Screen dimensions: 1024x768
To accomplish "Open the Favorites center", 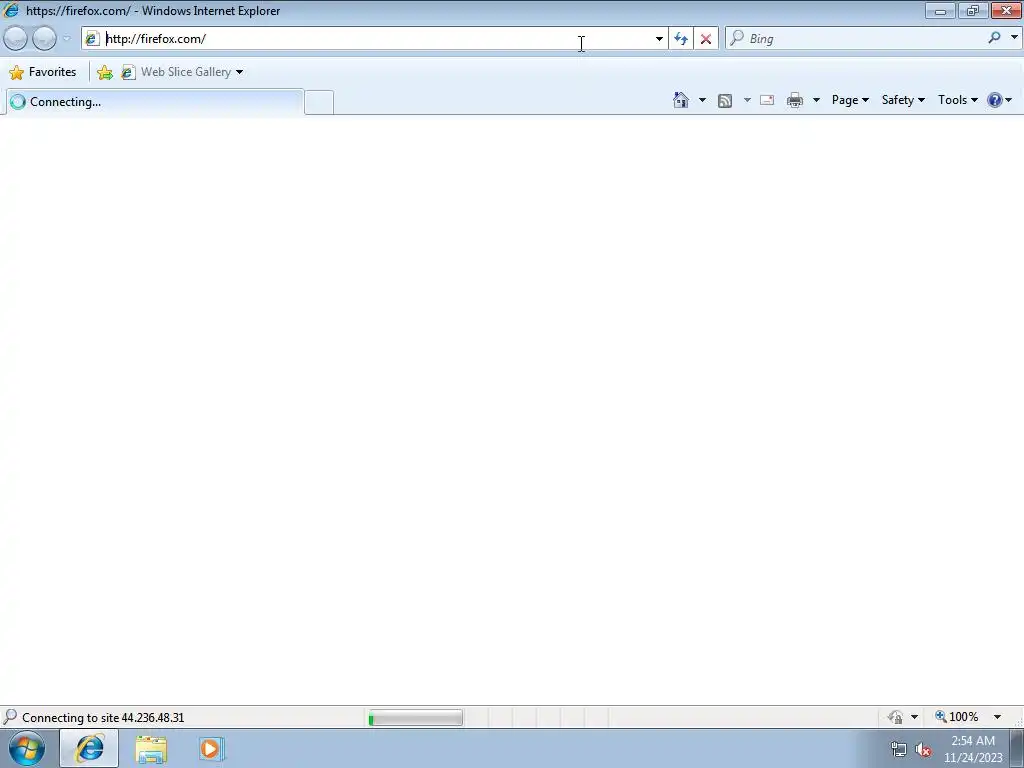I will tap(43, 72).
